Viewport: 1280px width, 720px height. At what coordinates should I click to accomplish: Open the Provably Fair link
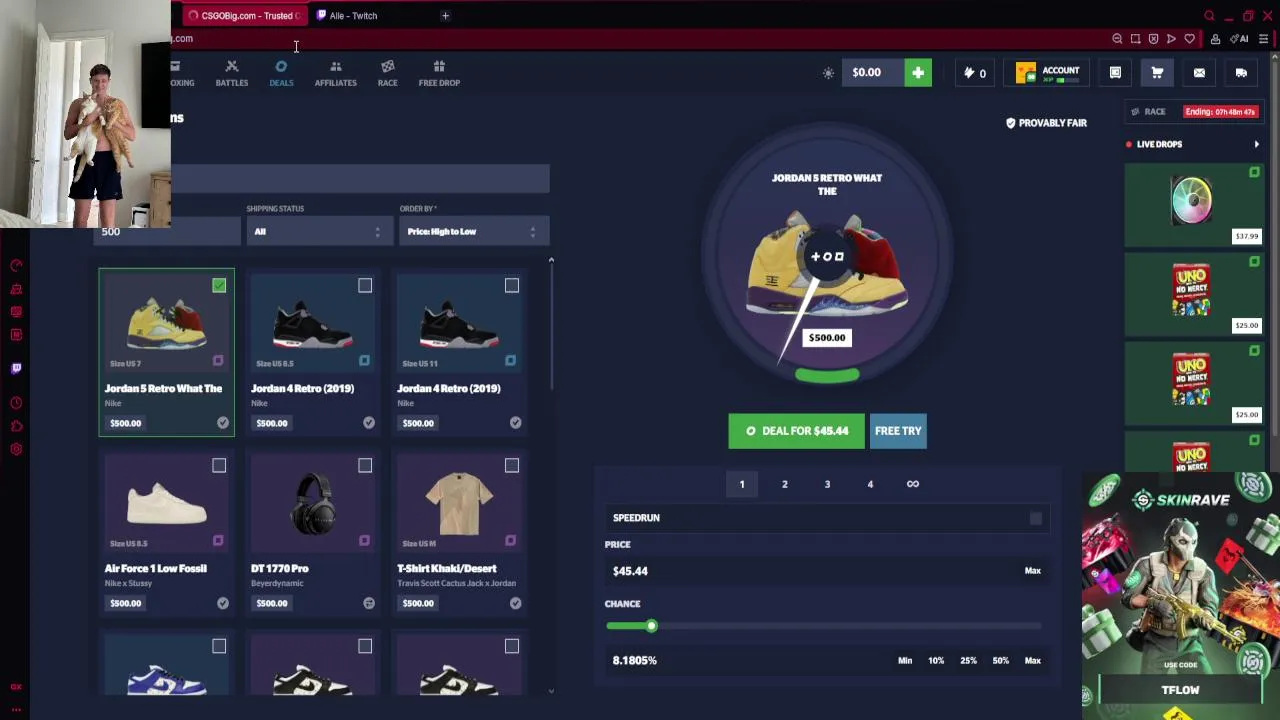[x=1046, y=123]
